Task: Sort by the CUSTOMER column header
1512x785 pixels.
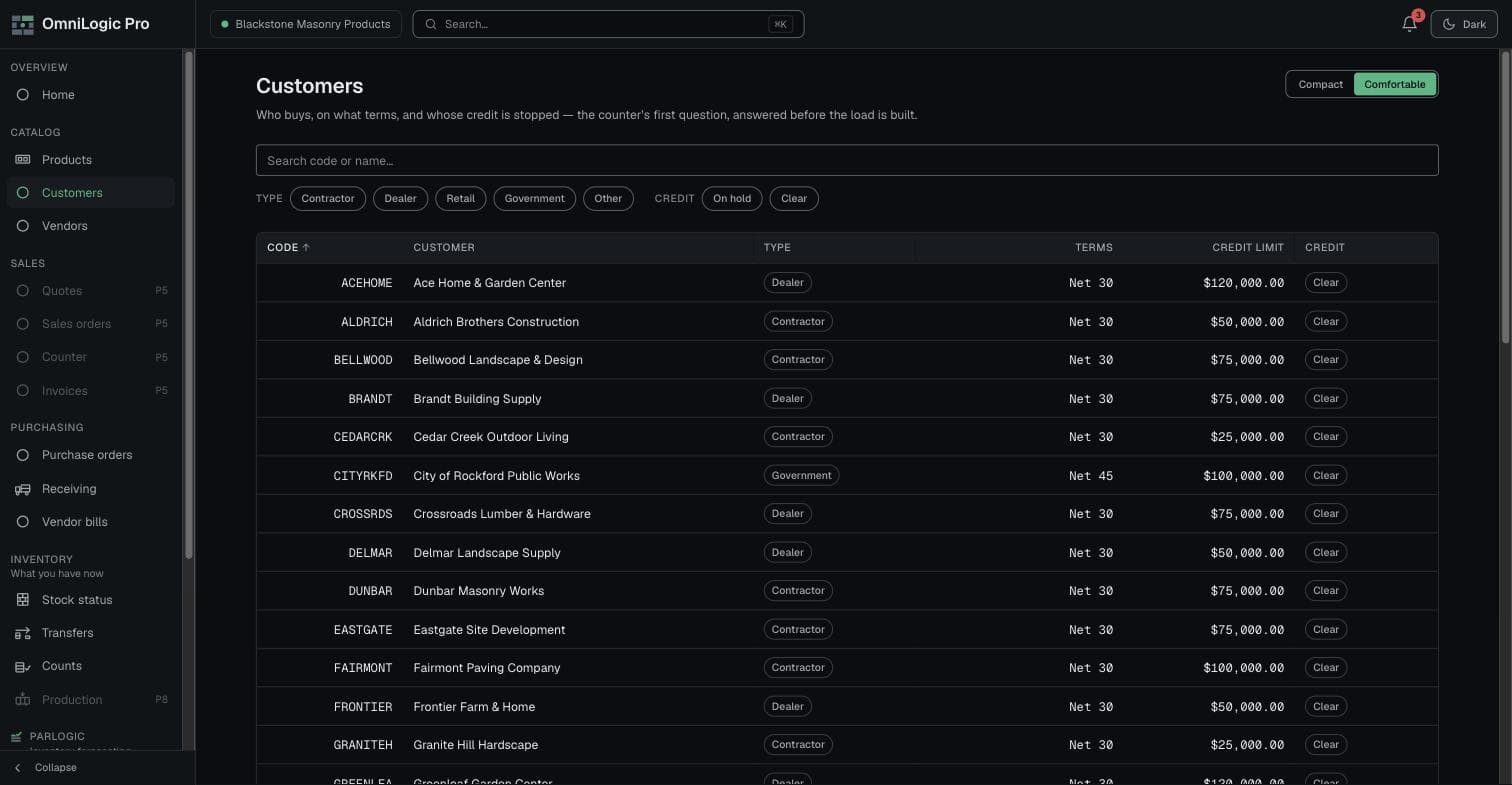Action: 444,247
